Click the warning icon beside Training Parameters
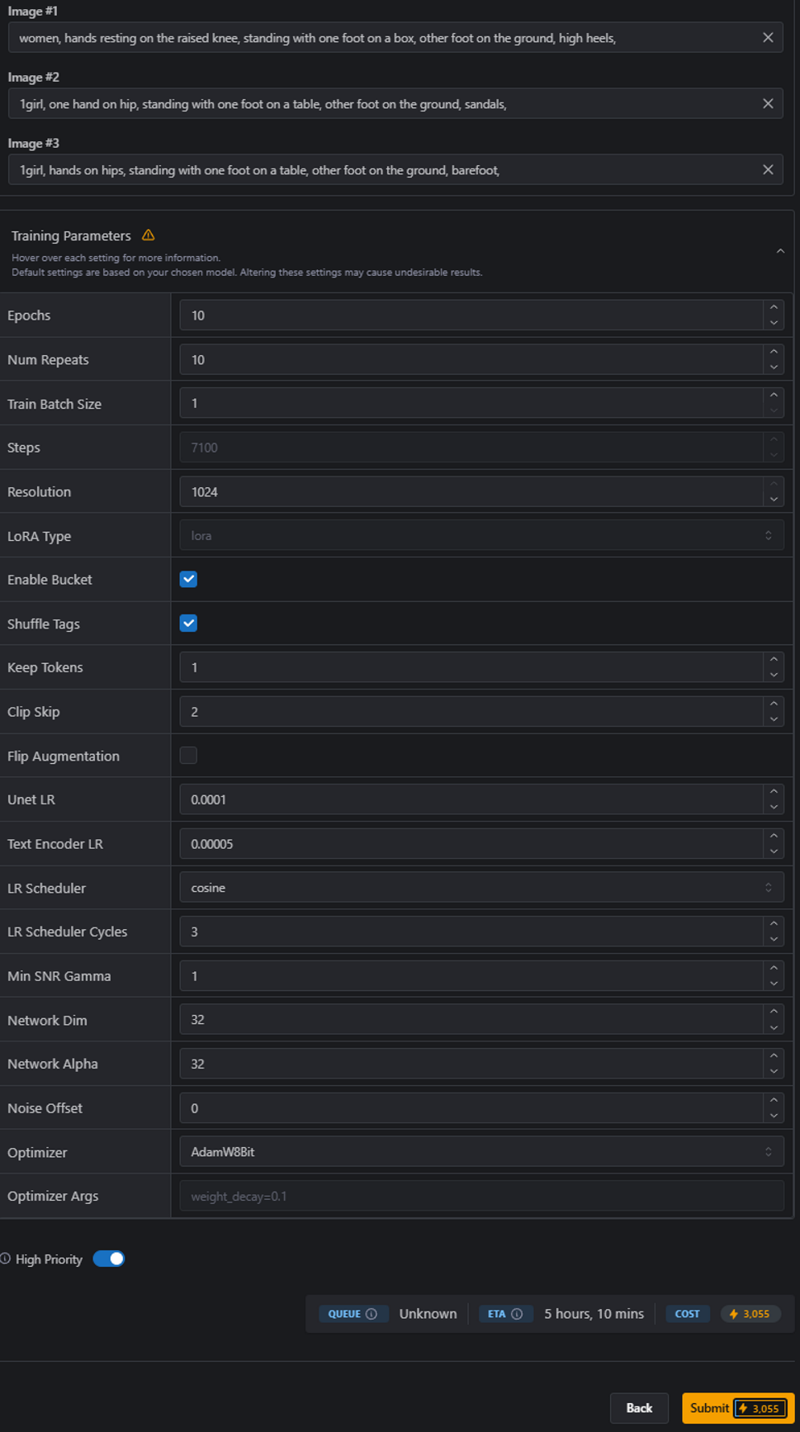The image size is (800, 1432). click(x=148, y=236)
